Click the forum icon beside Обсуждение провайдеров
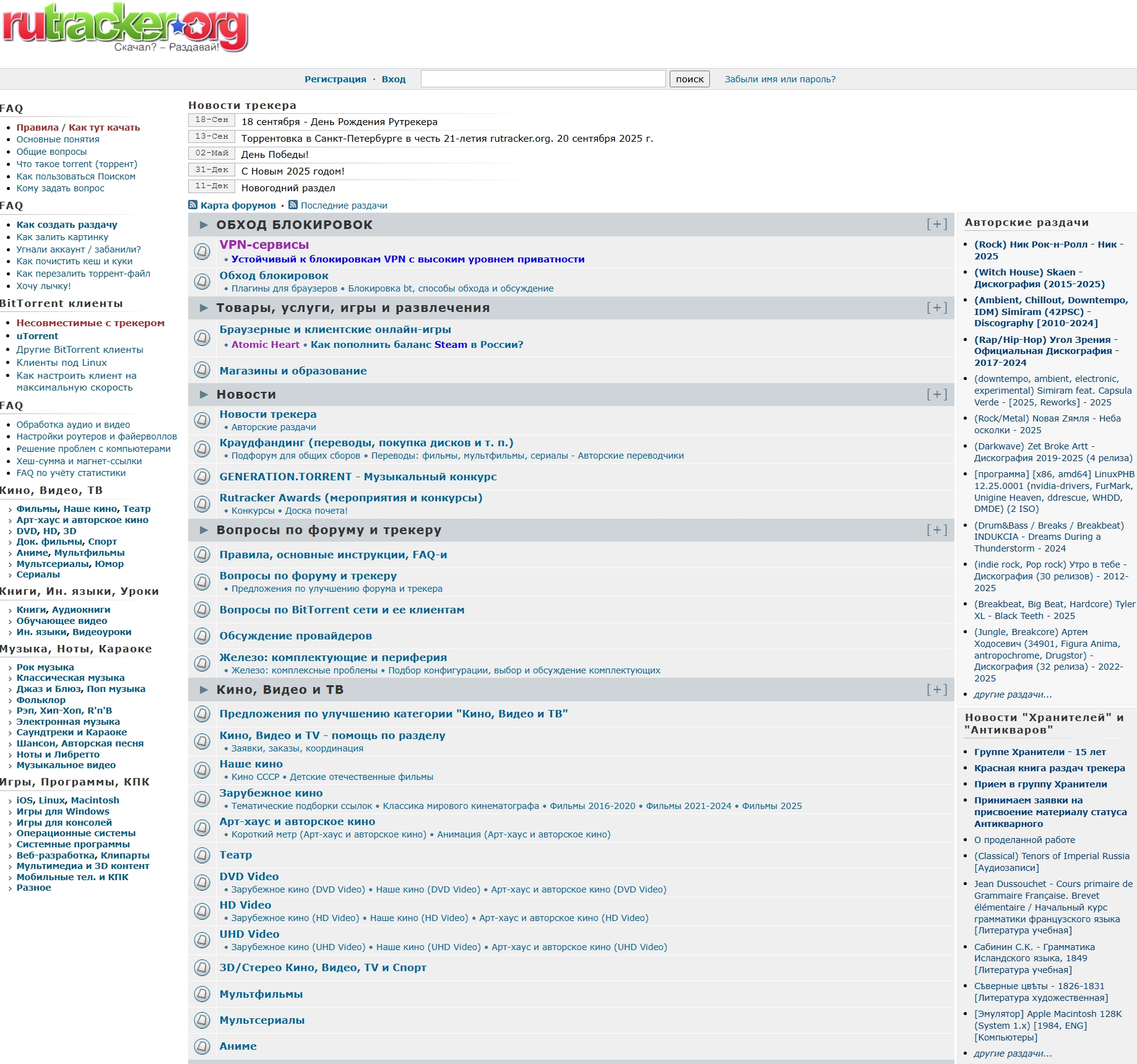This screenshot has width=1137, height=1064. click(x=202, y=636)
